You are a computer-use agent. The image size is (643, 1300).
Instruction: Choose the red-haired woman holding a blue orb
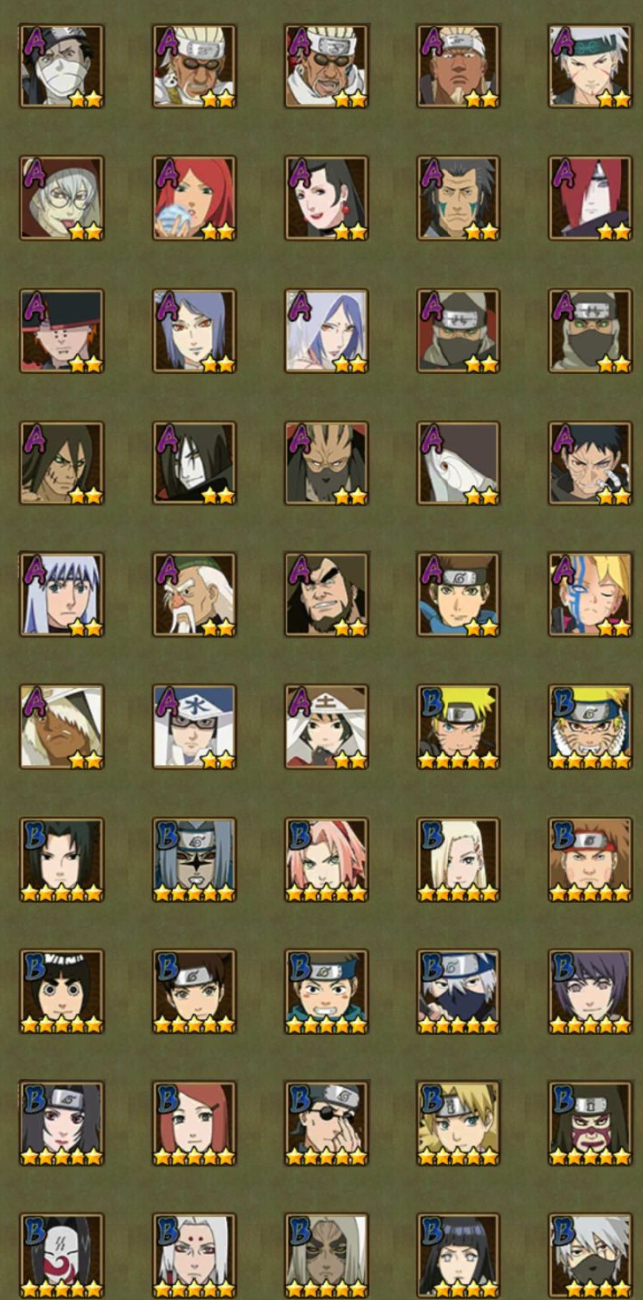[x=194, y=198]
